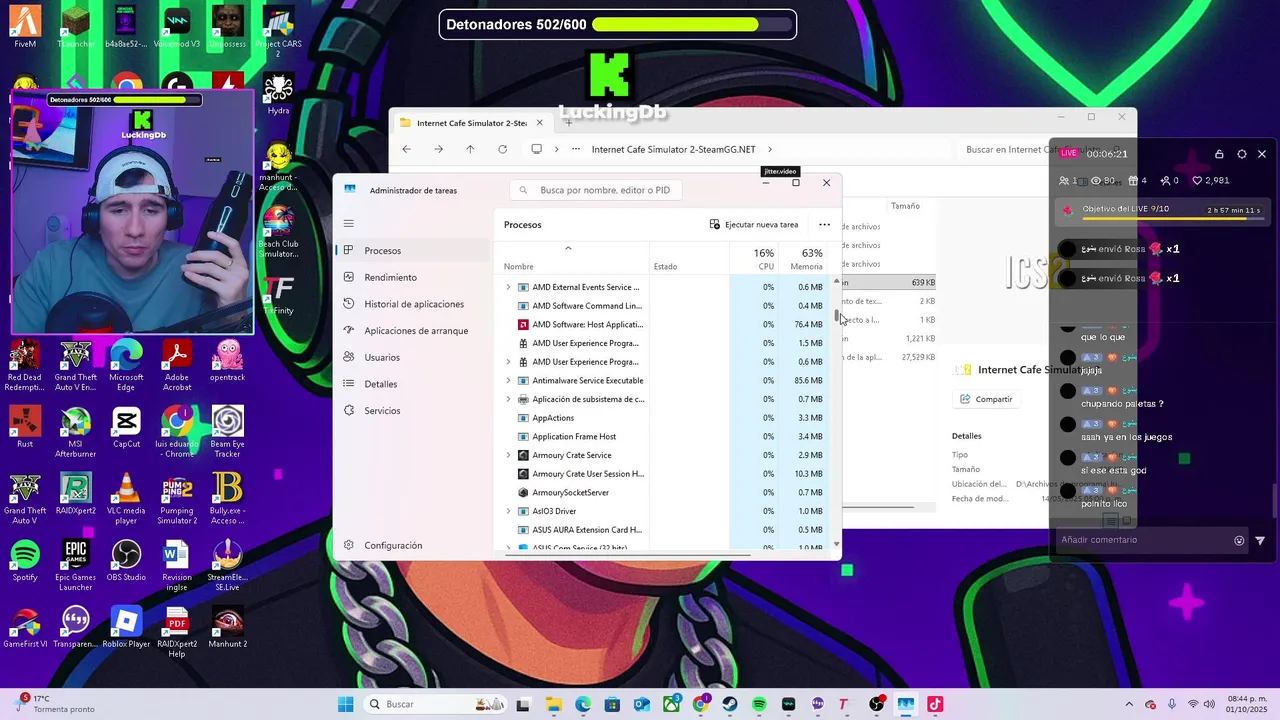Screen dimensions: 1280x720
Task: Open Adobe Acrobat desktop shortcut
Action: coord(177,365)
